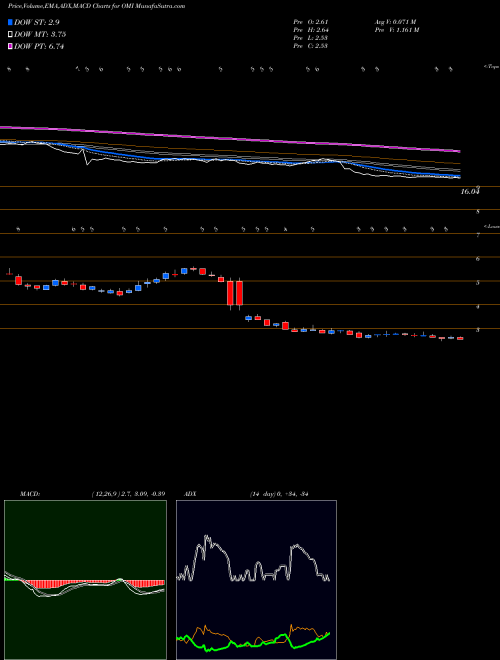Click the 'Pre L: 2.53' value
500x660 pixels.
(x=311, y=38)
